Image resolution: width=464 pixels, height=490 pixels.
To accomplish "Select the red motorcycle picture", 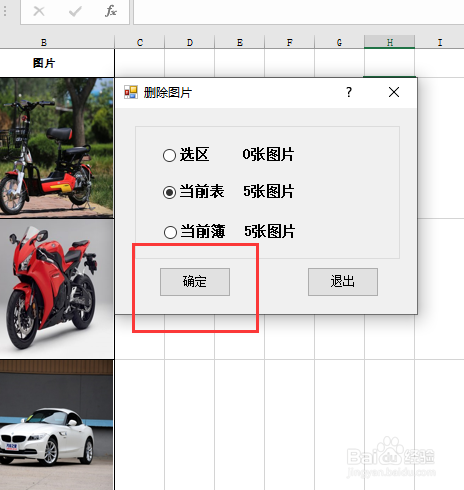I will coord(57,289).
